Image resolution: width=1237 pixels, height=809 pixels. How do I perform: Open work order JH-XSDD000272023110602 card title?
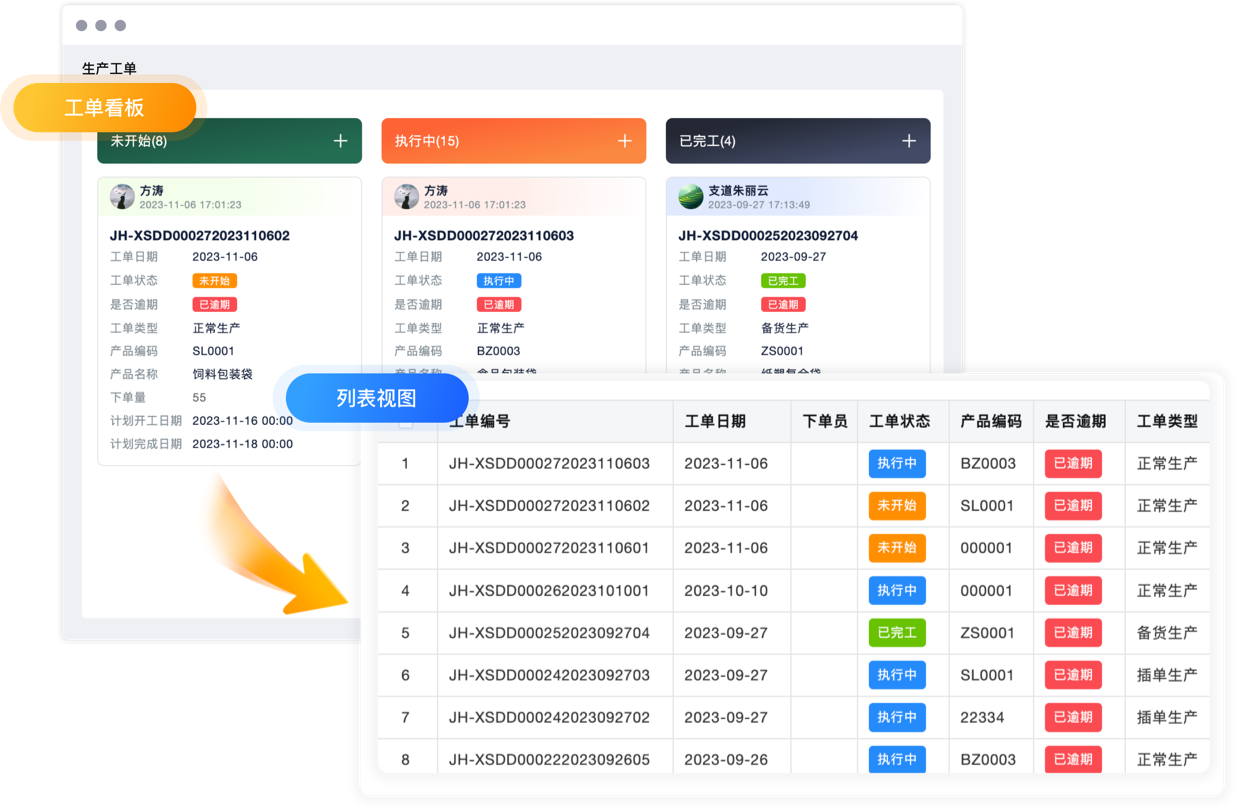[199, 236]
